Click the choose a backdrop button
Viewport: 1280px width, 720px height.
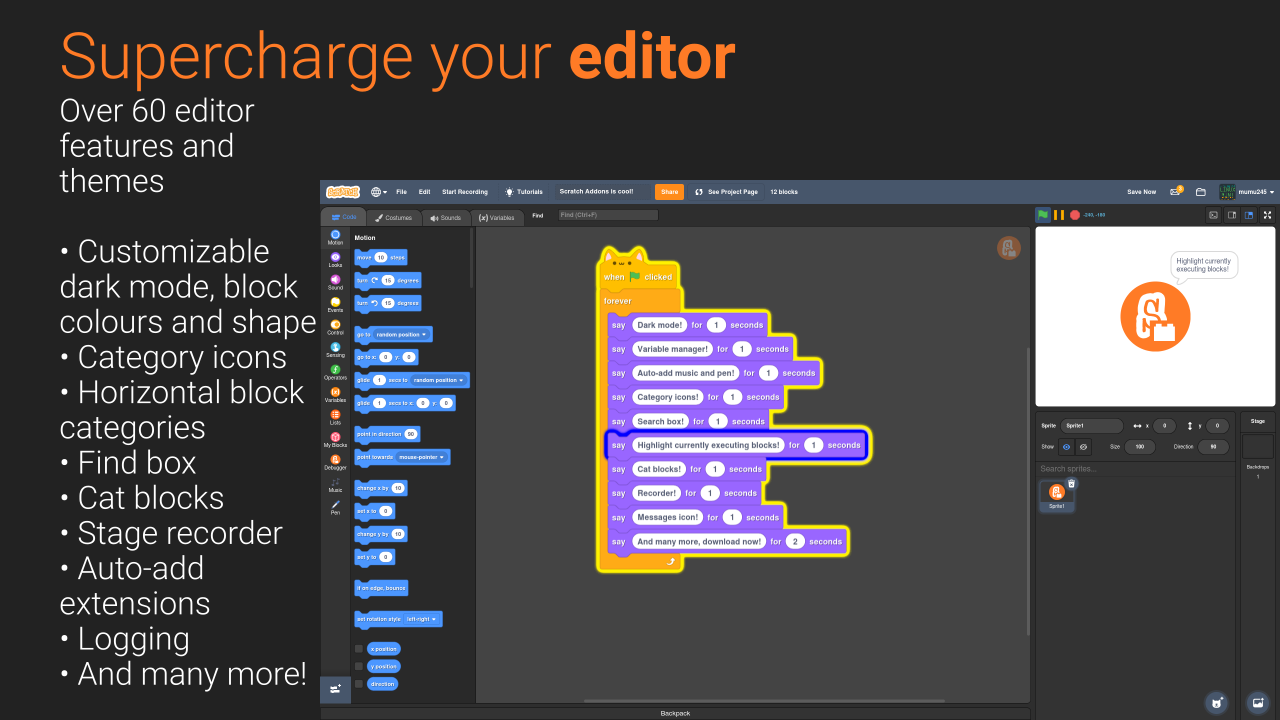tap(1257, 702)
